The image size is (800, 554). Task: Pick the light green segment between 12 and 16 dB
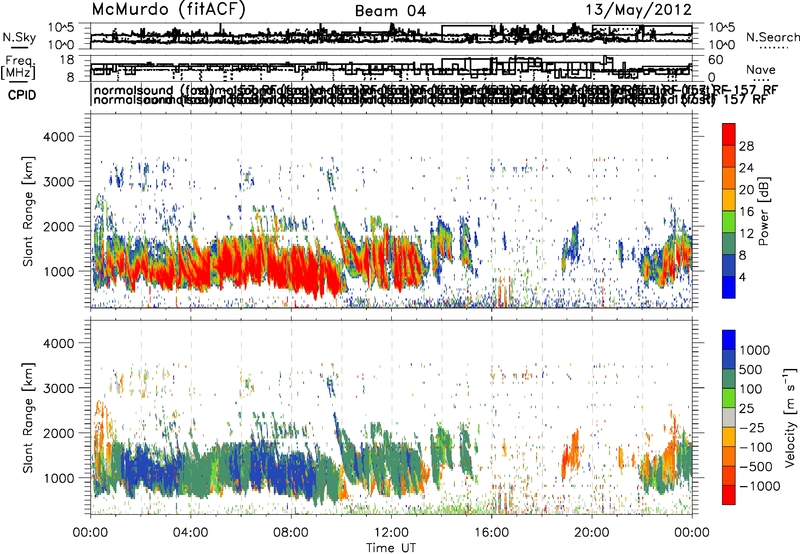point(729,222)
